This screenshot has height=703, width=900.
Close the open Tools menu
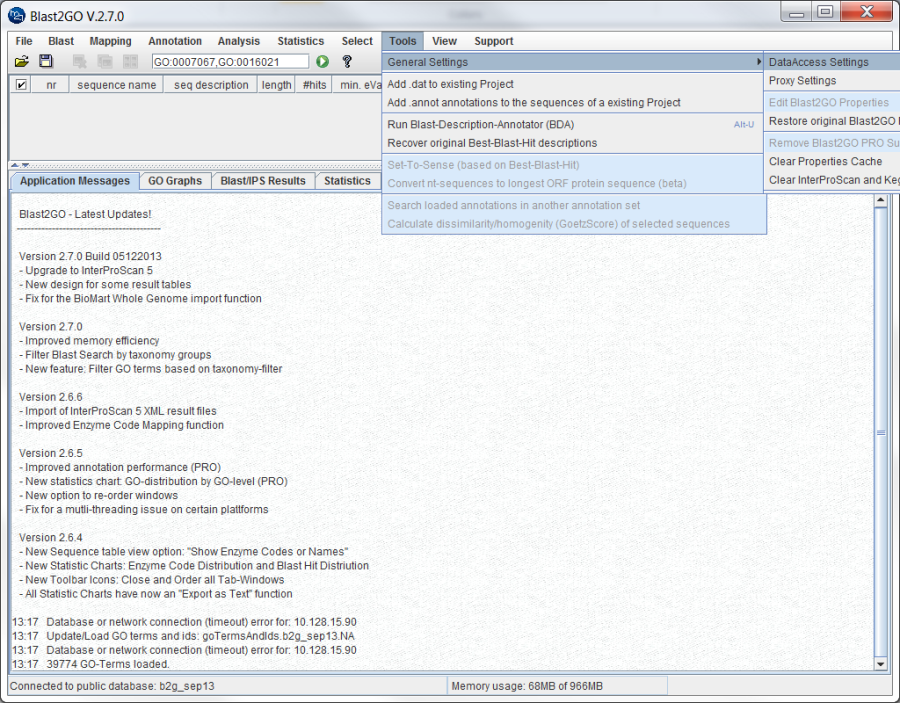[402, 41]
